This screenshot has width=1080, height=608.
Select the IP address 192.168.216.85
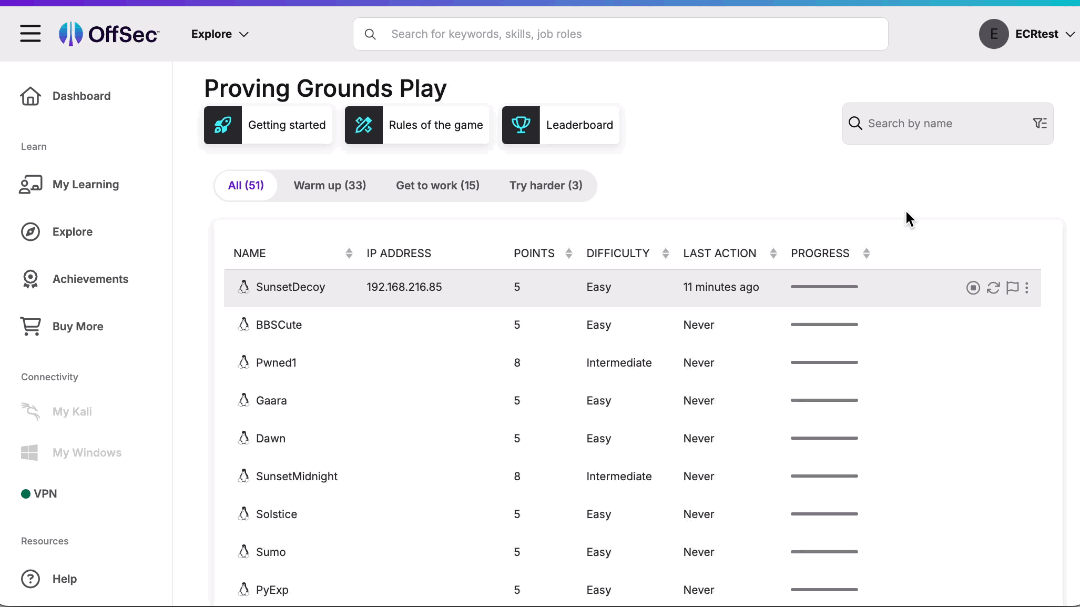point(404,287)
